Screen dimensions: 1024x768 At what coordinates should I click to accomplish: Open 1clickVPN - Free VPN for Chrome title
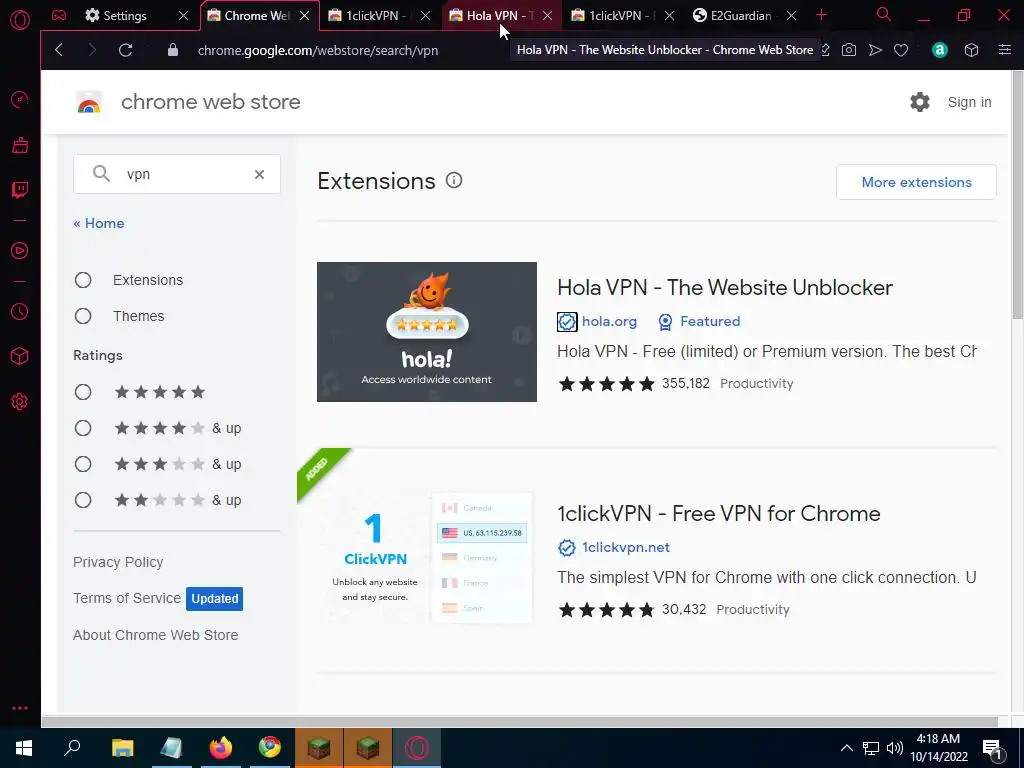pyautogui.click(x=718, y=513)
